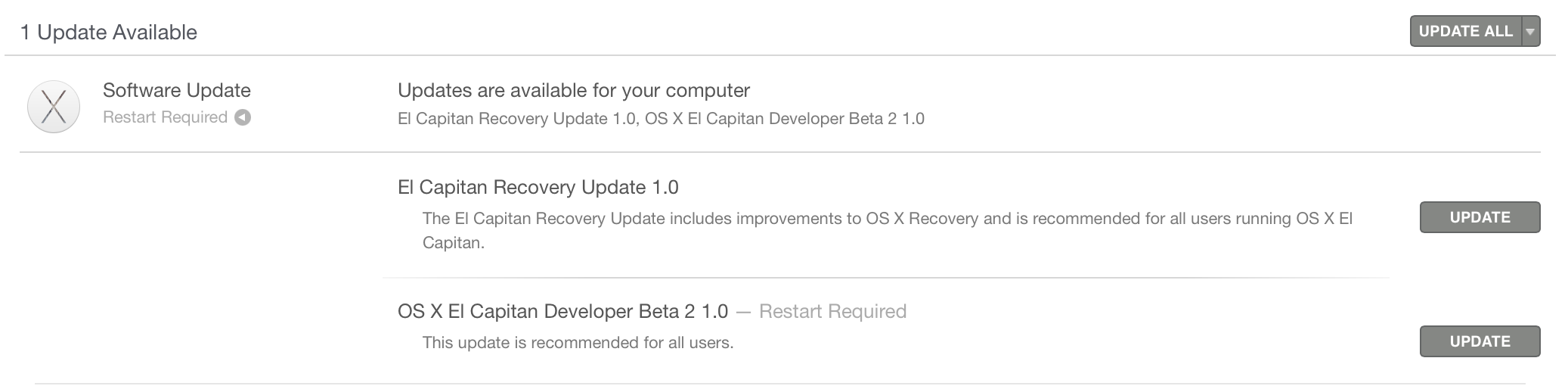Click the divider under the '1 Update Available' header
This screenshot has width=1568, height=386.
(x=780, y=55)
